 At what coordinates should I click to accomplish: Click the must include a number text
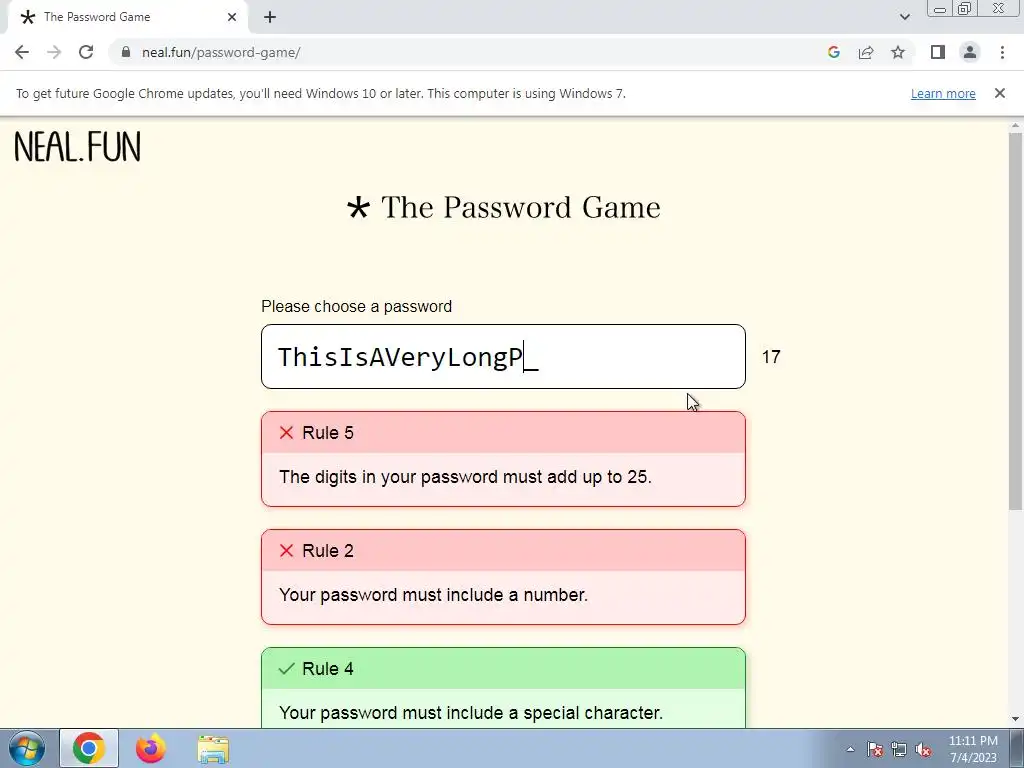tap(433, 595)
